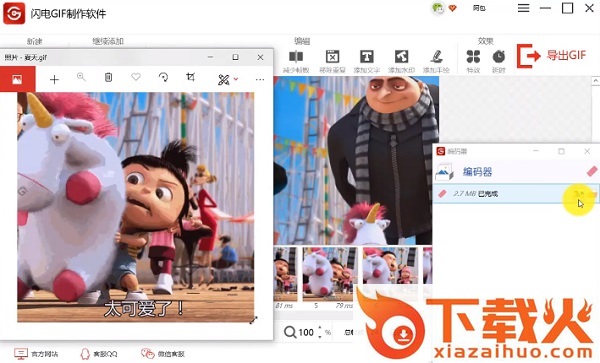Viewport: 600px width, 363px height.
Task: Click canvas scrollbar up arrow
Action: click(x=595, y=81)
